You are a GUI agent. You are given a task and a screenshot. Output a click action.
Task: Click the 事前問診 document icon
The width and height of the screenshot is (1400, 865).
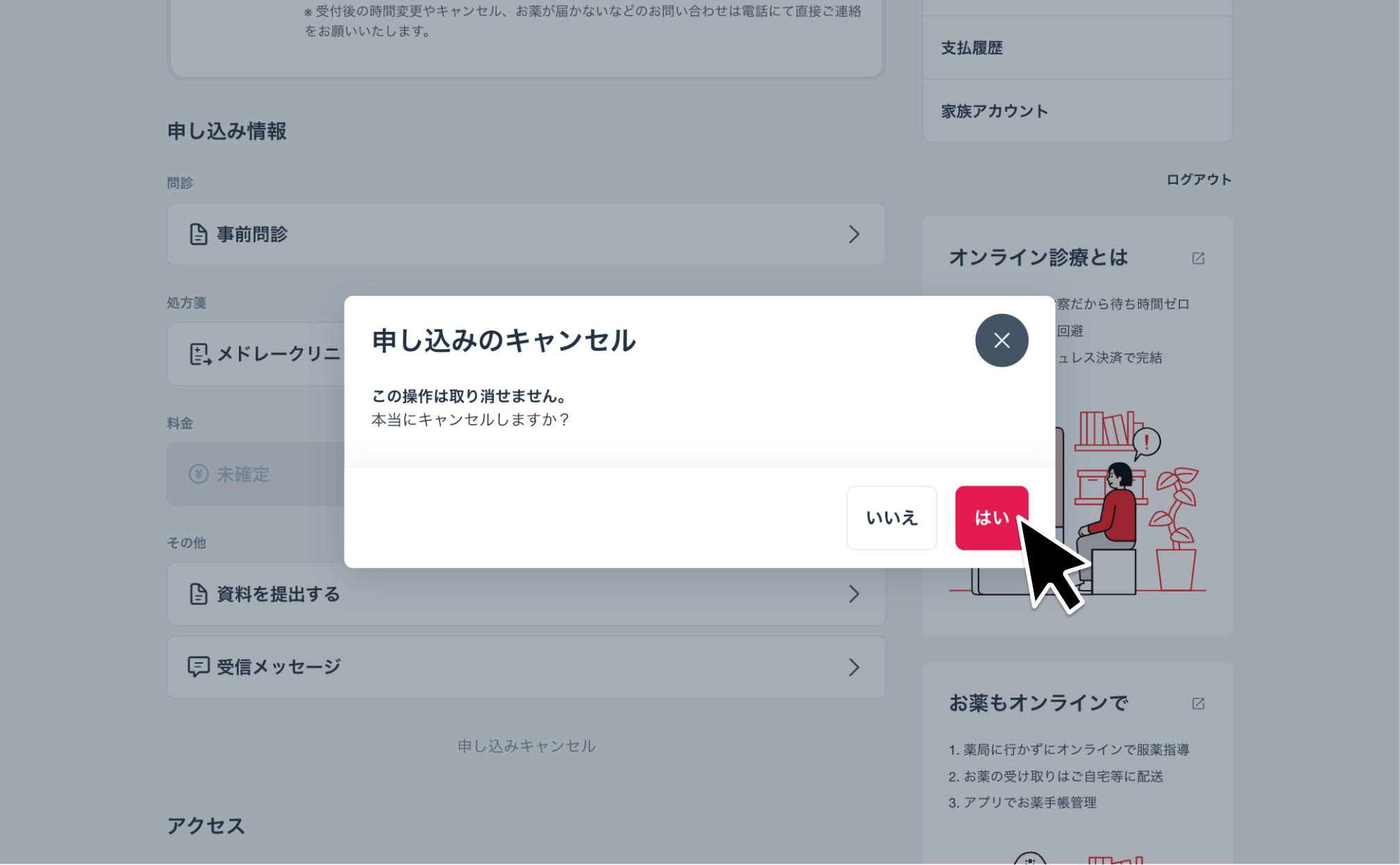tap(199, 235)
